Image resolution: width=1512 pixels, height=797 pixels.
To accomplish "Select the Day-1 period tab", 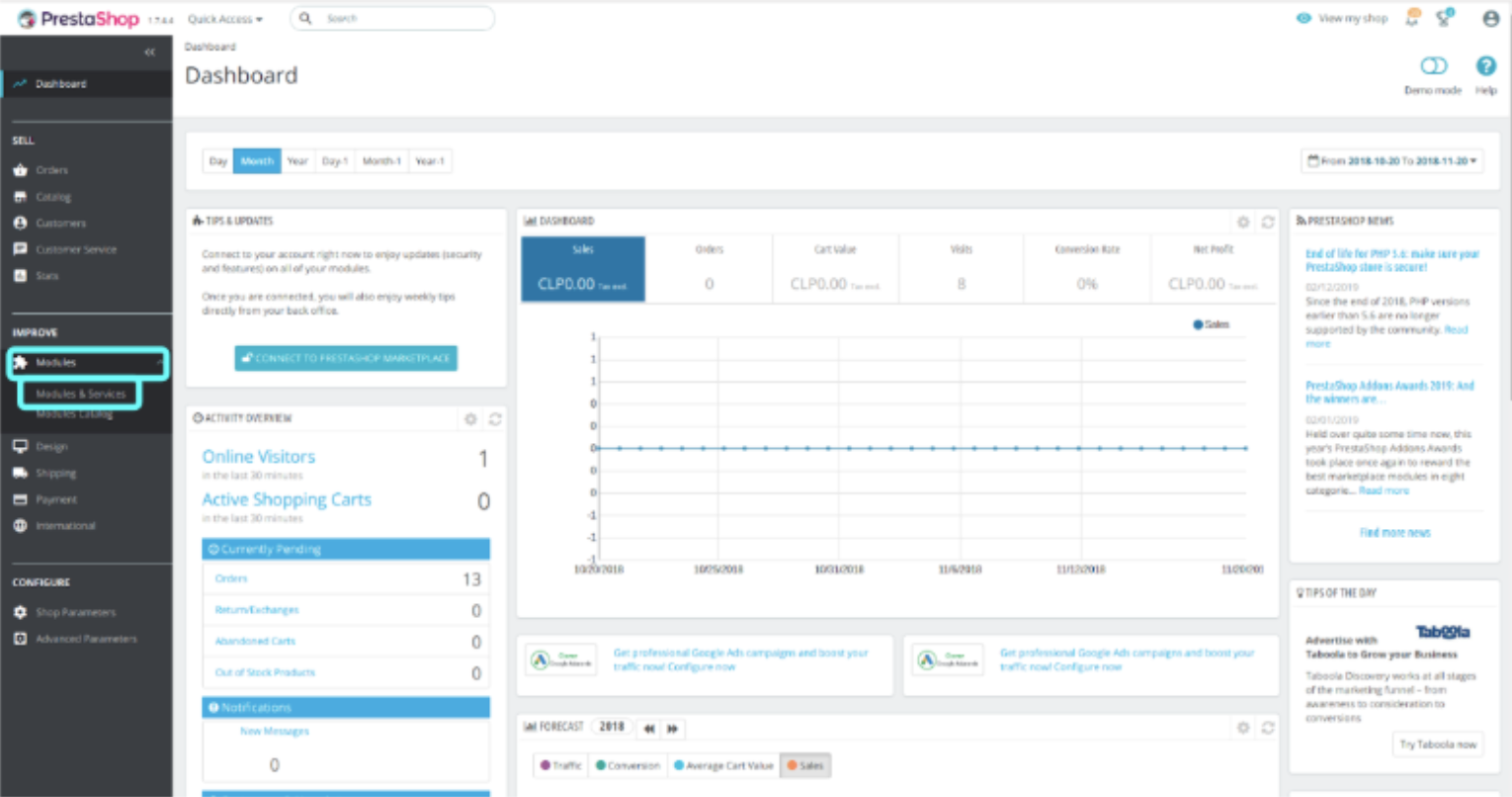I will click(x=335, y=161).
